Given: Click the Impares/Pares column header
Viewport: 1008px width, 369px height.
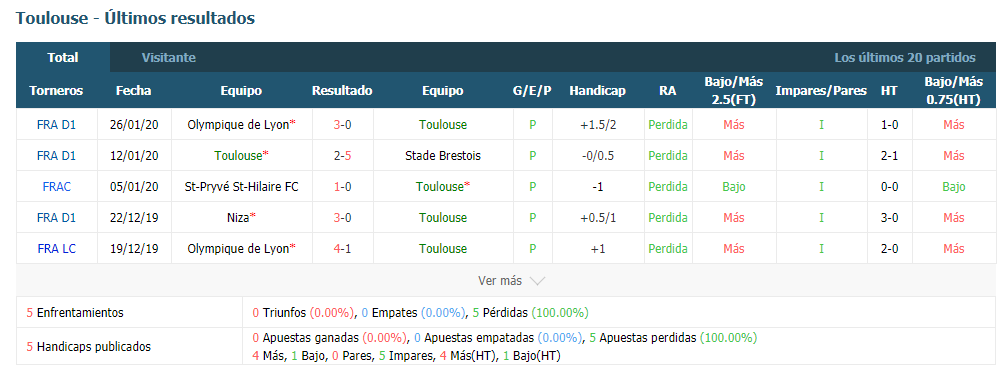Looking at the screenshot, I should click(821, 91).
